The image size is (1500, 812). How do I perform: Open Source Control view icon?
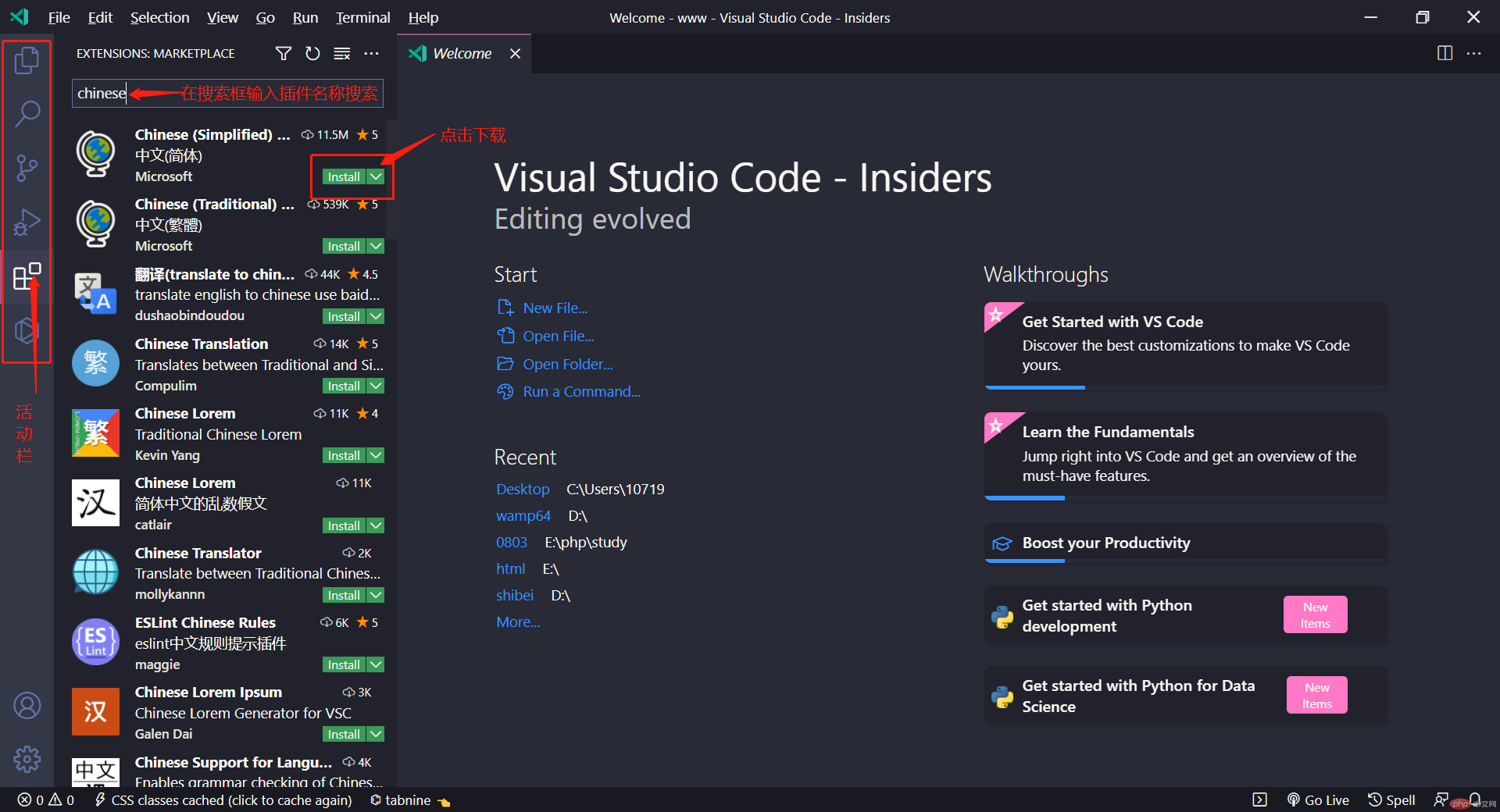27,168
